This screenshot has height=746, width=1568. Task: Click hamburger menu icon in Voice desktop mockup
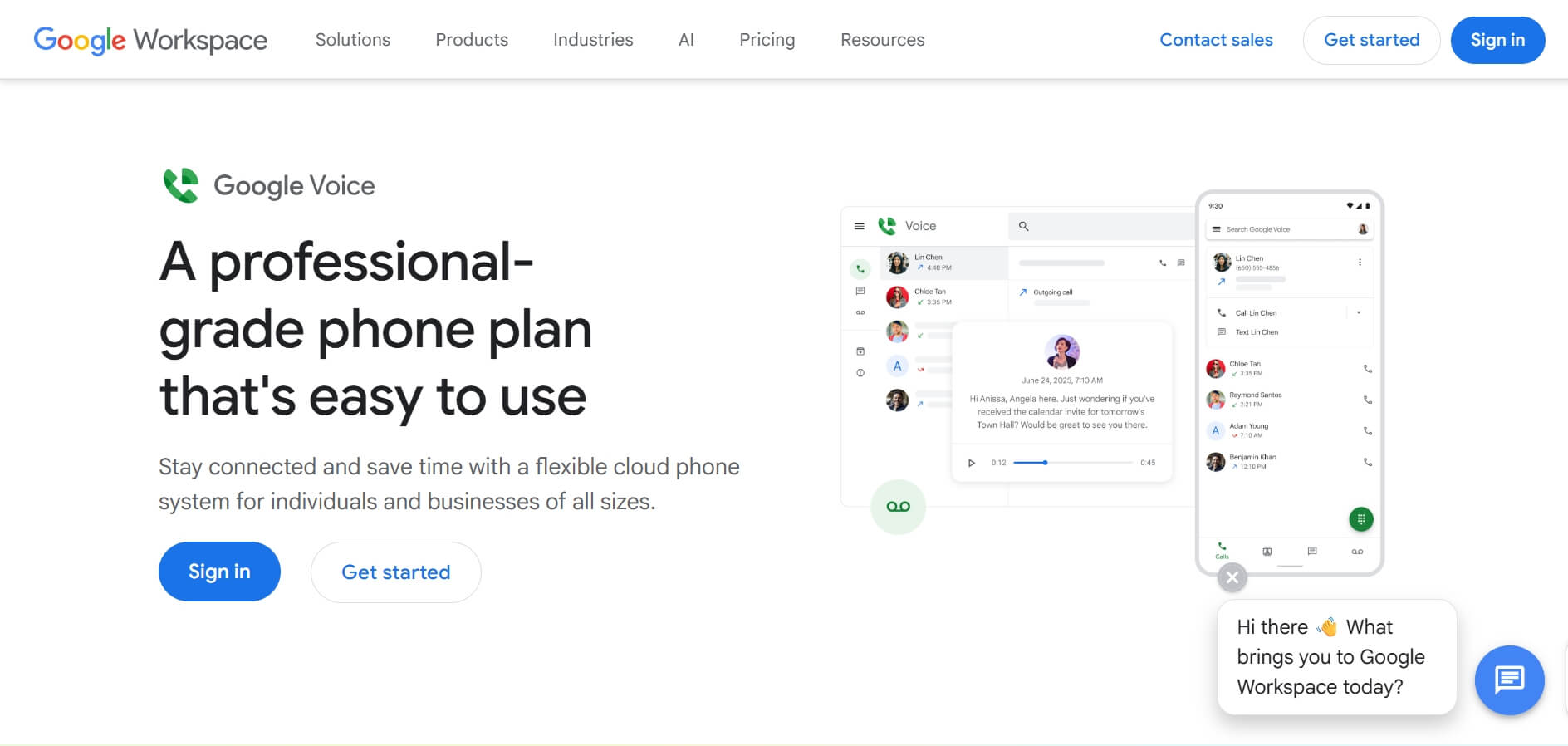[x=860, y=226]
